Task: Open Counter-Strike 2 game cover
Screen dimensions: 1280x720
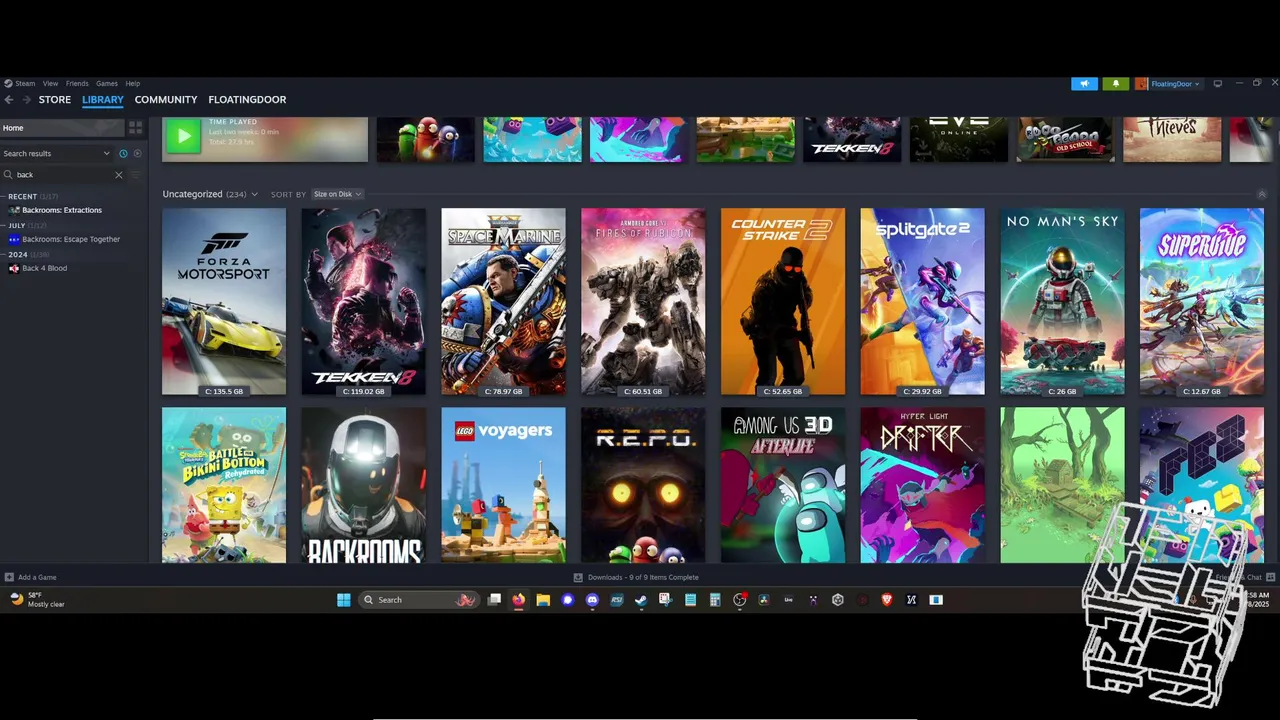Action: click(x=783, y=301)
